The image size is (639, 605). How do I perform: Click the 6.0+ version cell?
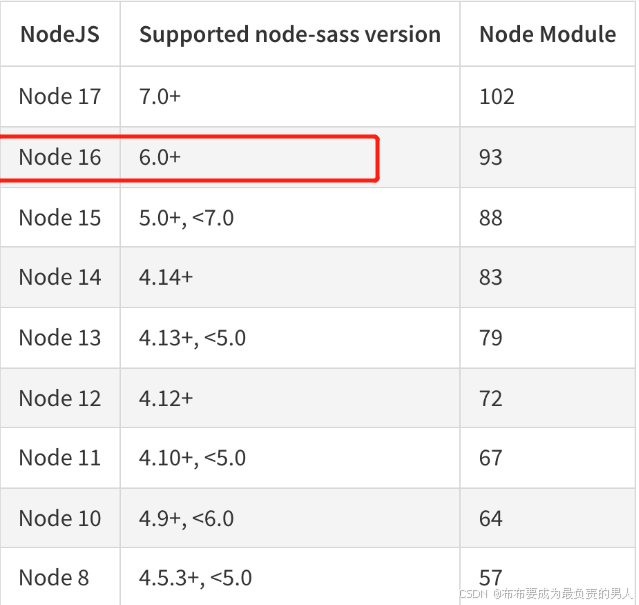160,157
